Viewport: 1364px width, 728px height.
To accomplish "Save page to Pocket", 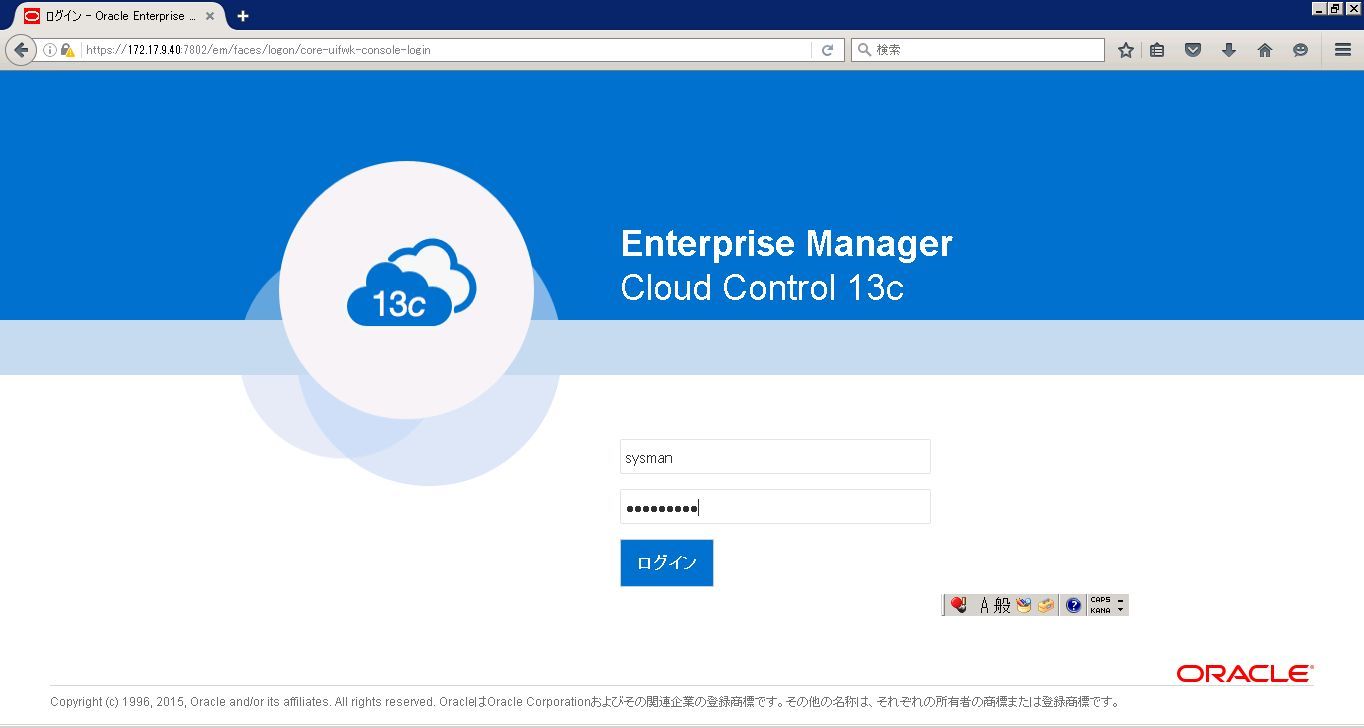I will [1193, 50].
